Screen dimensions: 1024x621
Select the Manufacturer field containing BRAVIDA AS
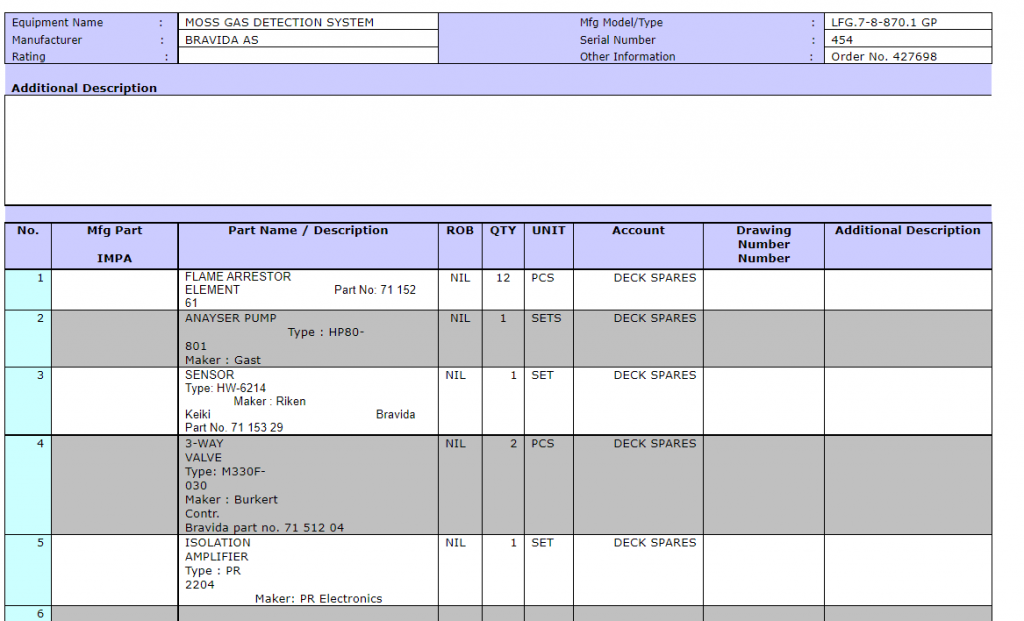point(308,40)
